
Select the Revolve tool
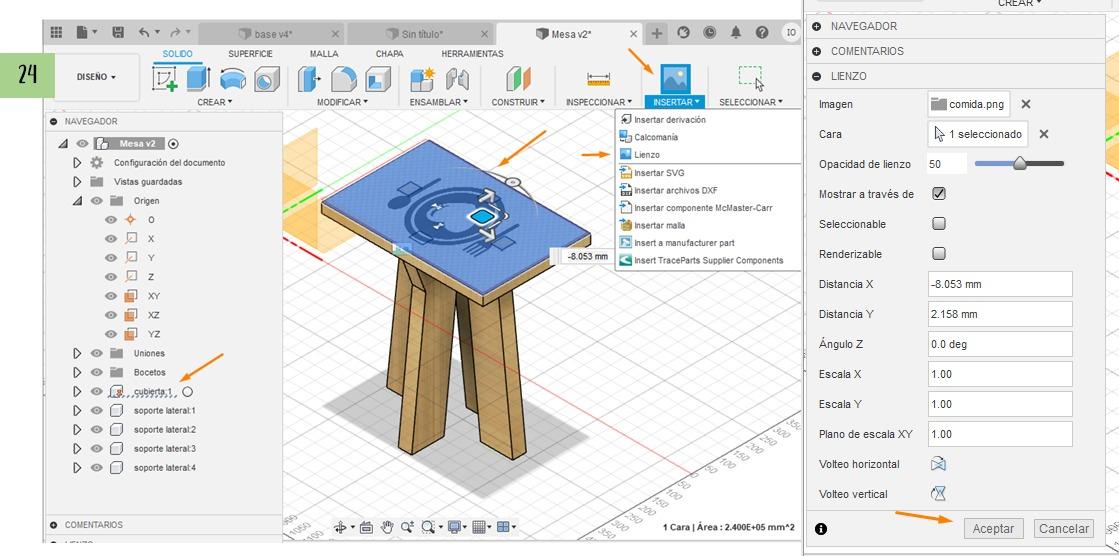click(x=233, y=79)
